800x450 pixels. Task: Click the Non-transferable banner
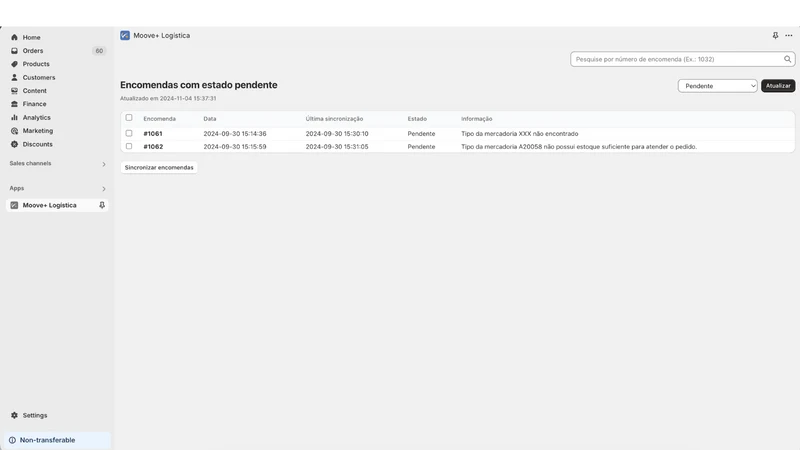(57, 440)
